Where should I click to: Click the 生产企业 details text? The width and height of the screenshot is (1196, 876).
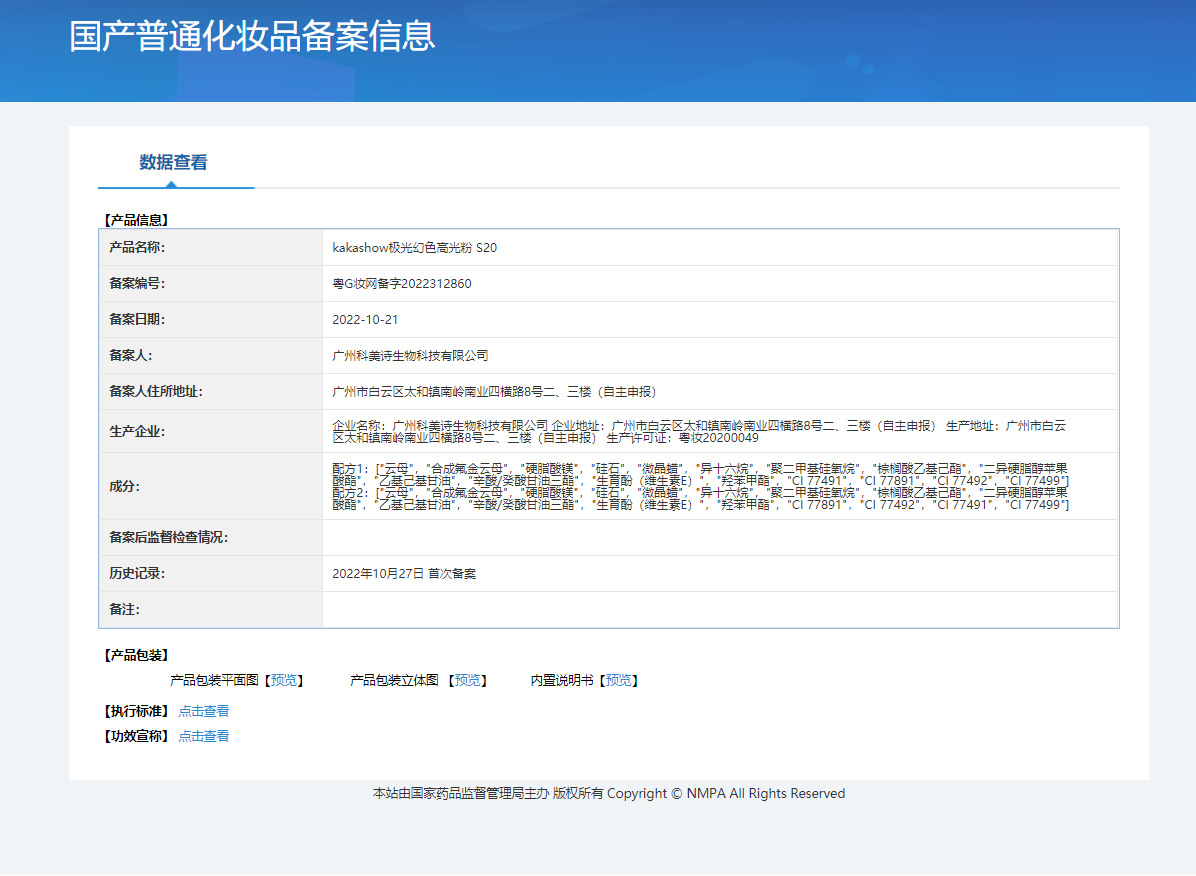click(x=700, y=432)
